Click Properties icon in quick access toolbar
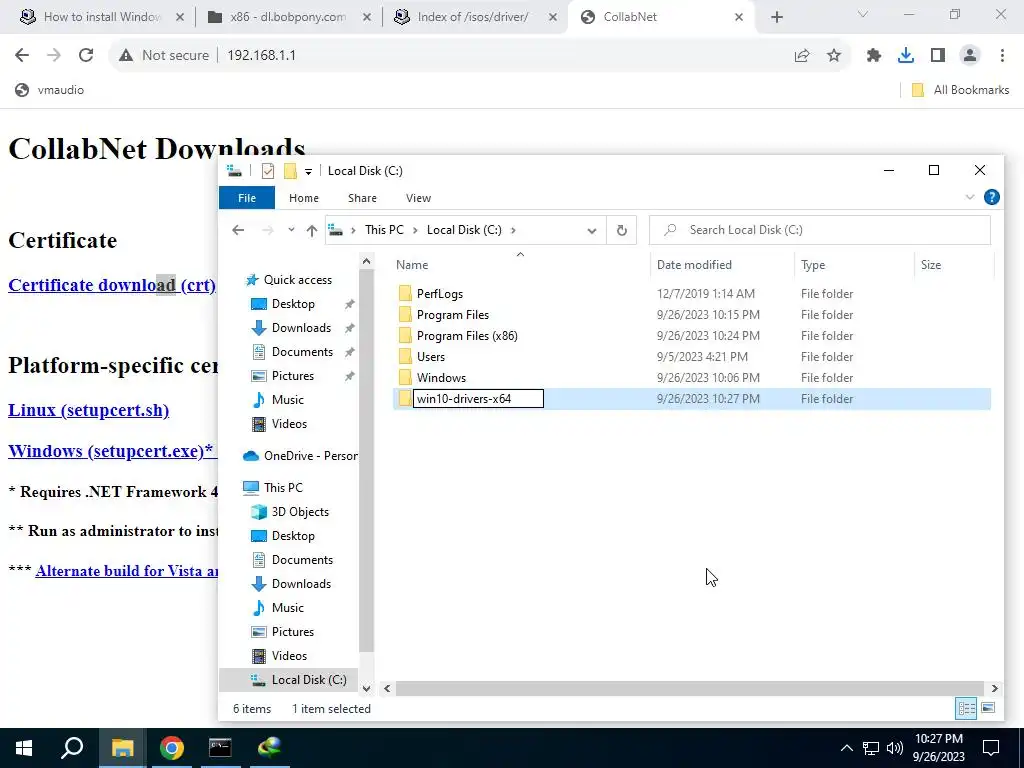The image size is (1024, 768). (x=268, y=171)
